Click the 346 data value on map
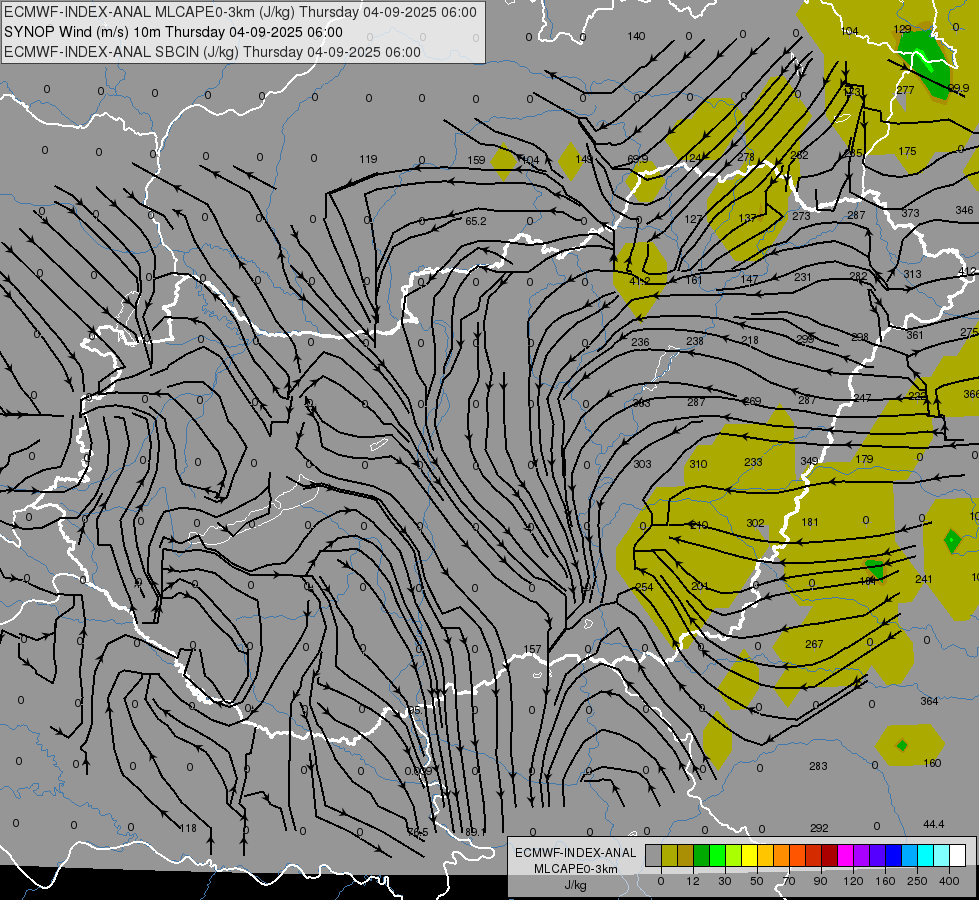 964,210
